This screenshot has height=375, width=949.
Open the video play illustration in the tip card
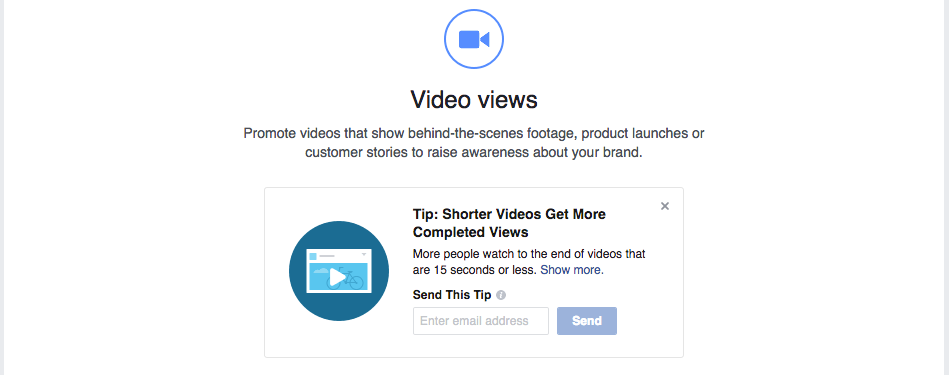(339, 271)
